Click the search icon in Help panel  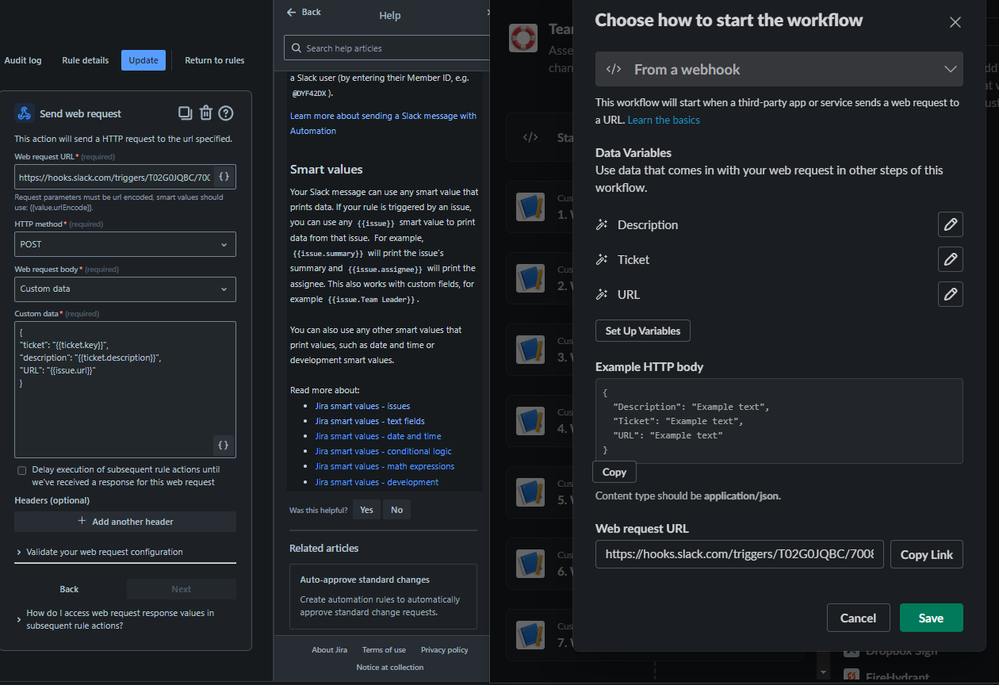pyautogui.click(x=296, y=48)
